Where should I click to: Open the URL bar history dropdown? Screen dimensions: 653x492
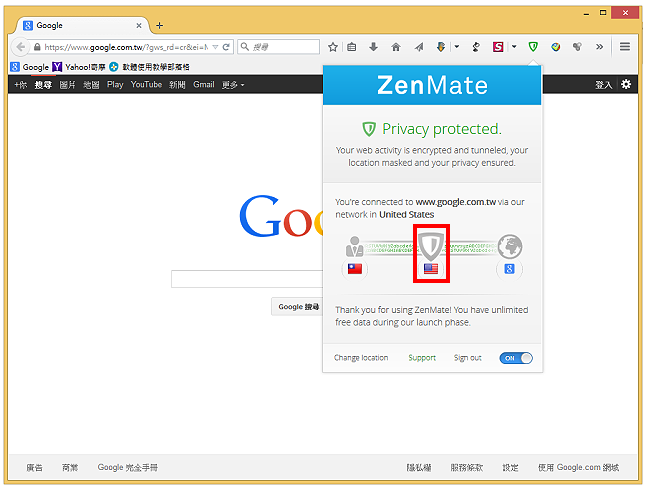click(215, 47)
